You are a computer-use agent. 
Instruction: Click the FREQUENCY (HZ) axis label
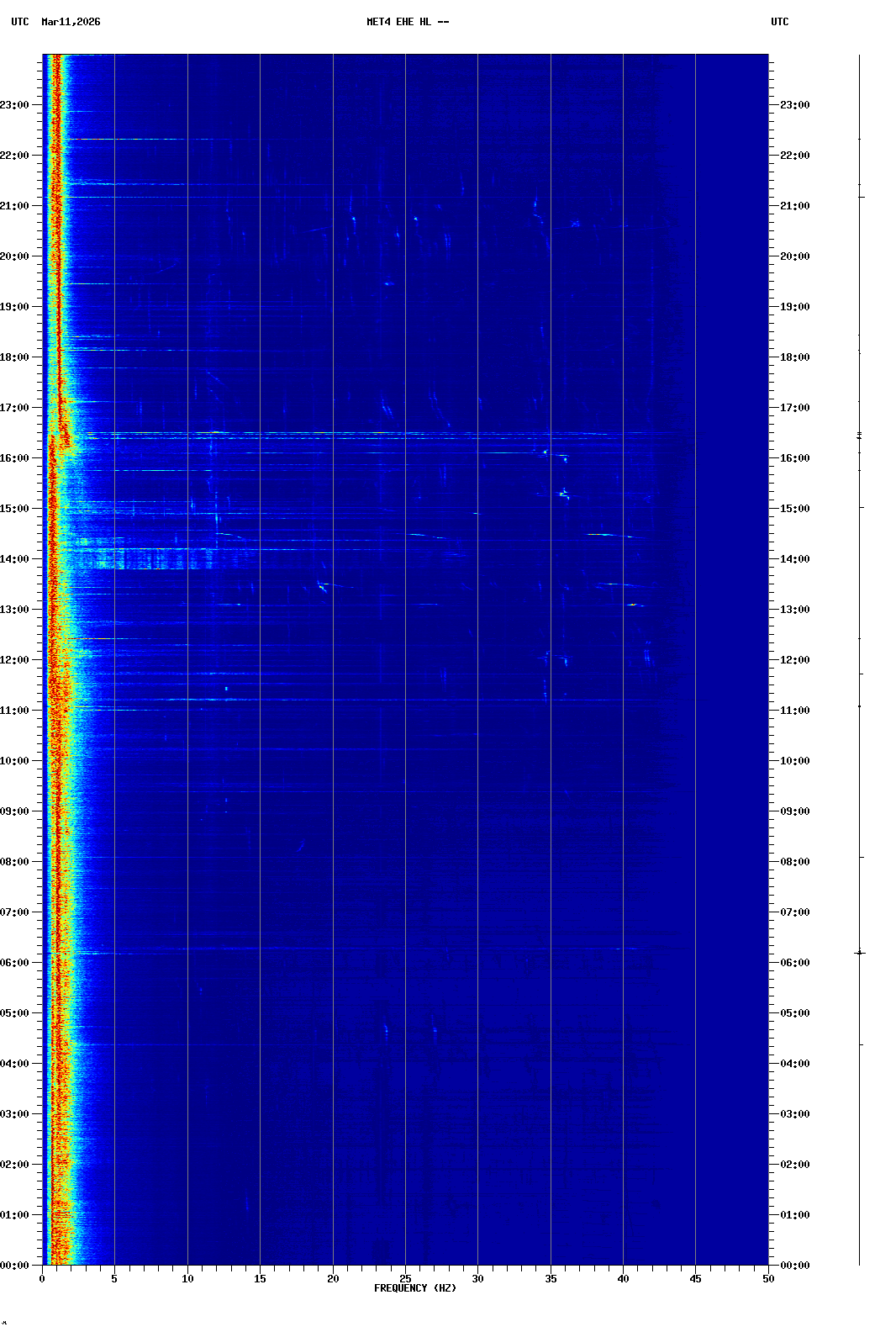coord(414,1288)
